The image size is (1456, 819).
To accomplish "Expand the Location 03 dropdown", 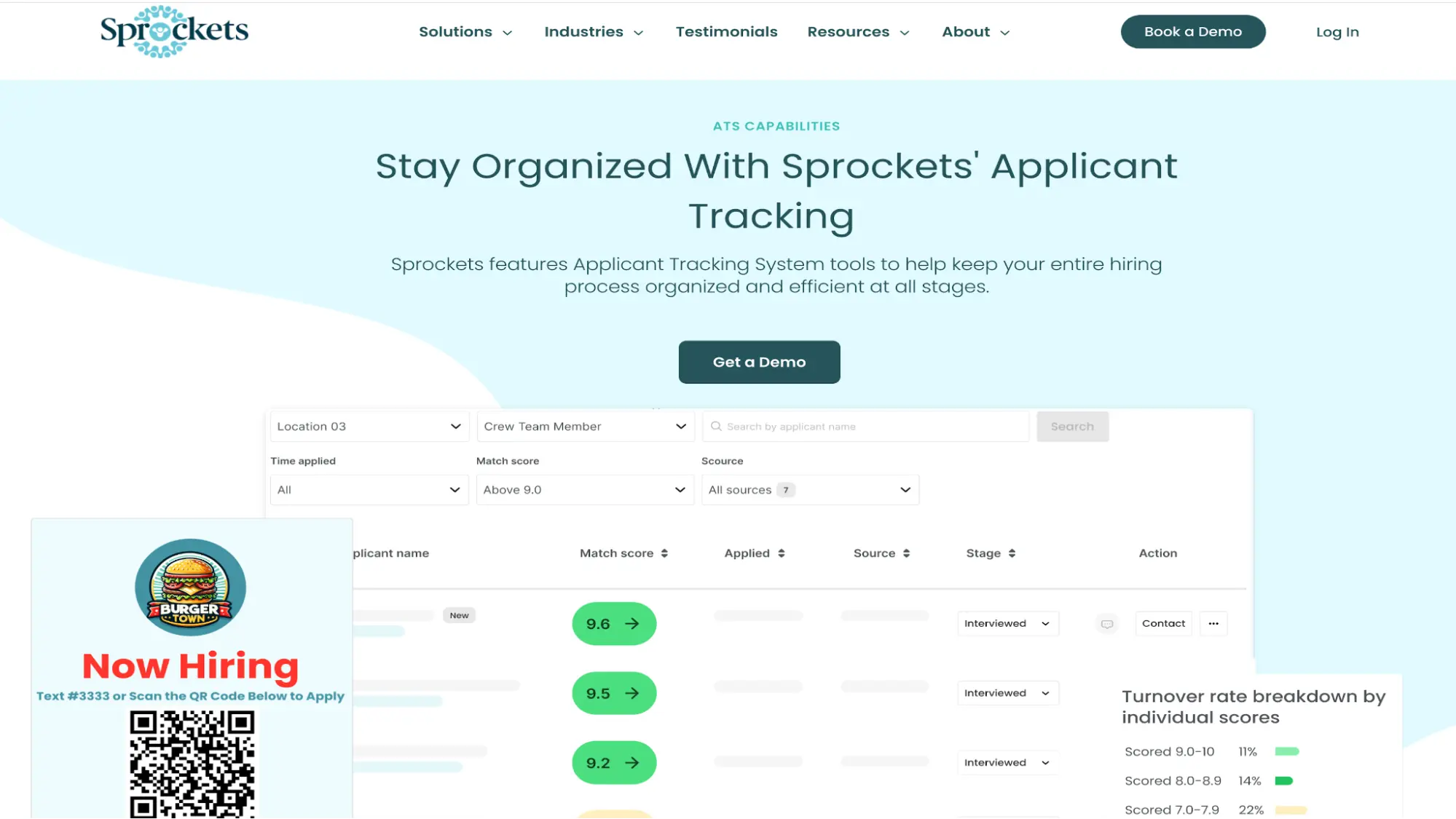I will click(x=369, y=427).
